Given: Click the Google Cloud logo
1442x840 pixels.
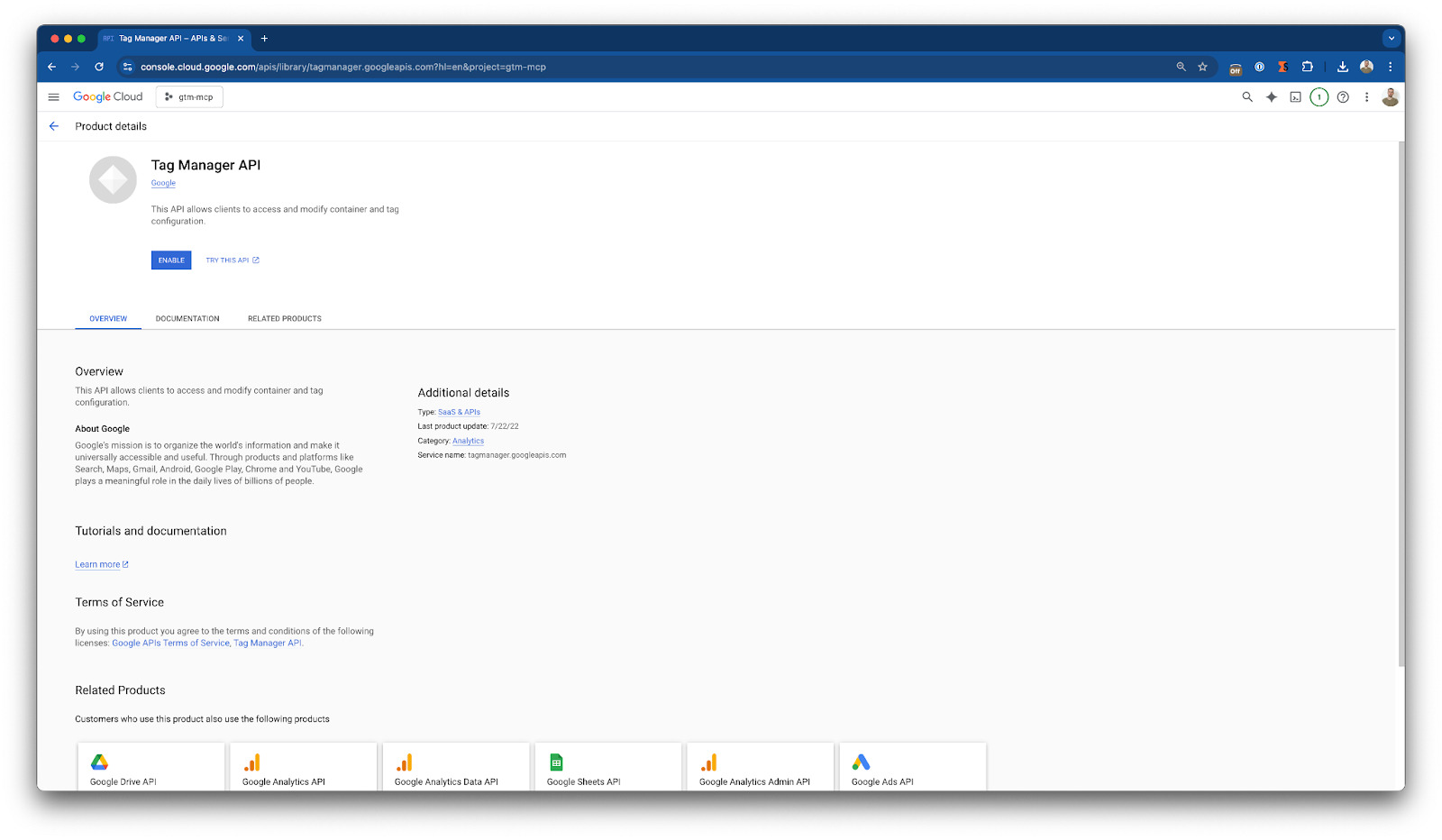Looking at the screenshot, I should point(108,97).
